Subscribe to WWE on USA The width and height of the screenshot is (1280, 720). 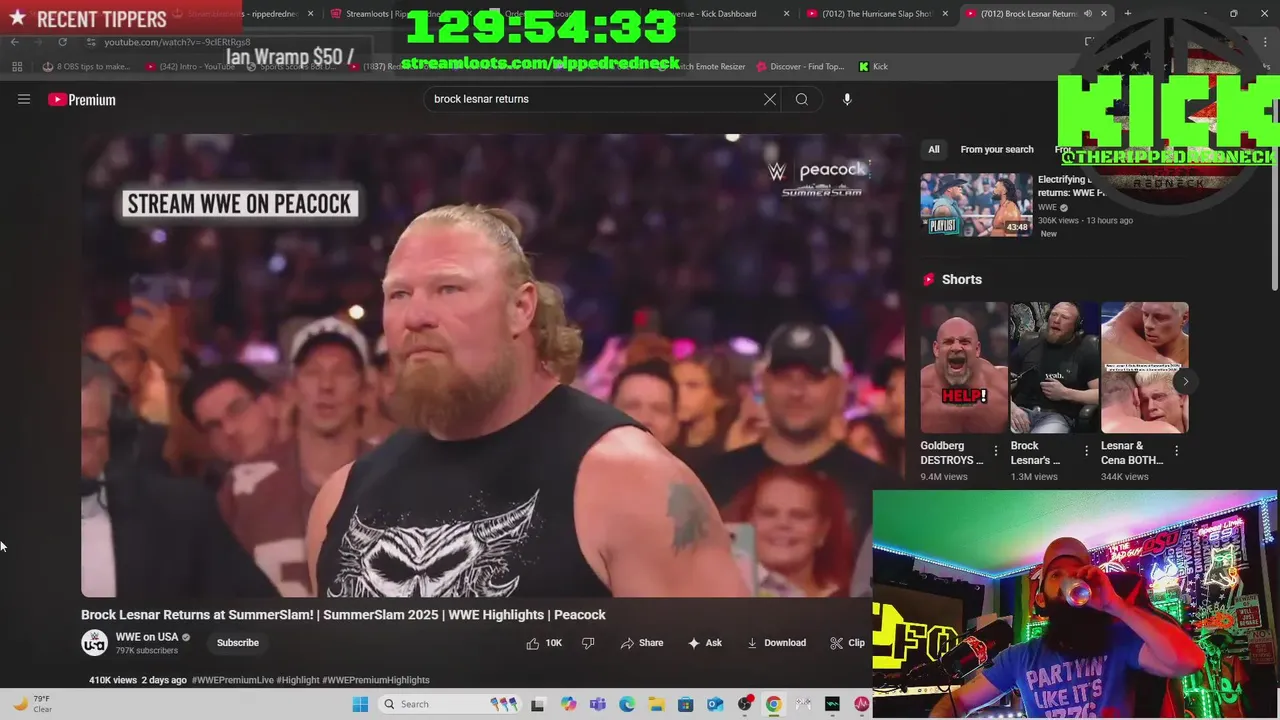point(238,643)
